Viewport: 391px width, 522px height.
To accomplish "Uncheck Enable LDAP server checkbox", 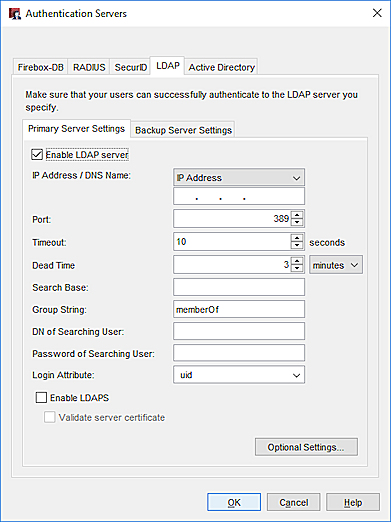I will click(37, 155).
